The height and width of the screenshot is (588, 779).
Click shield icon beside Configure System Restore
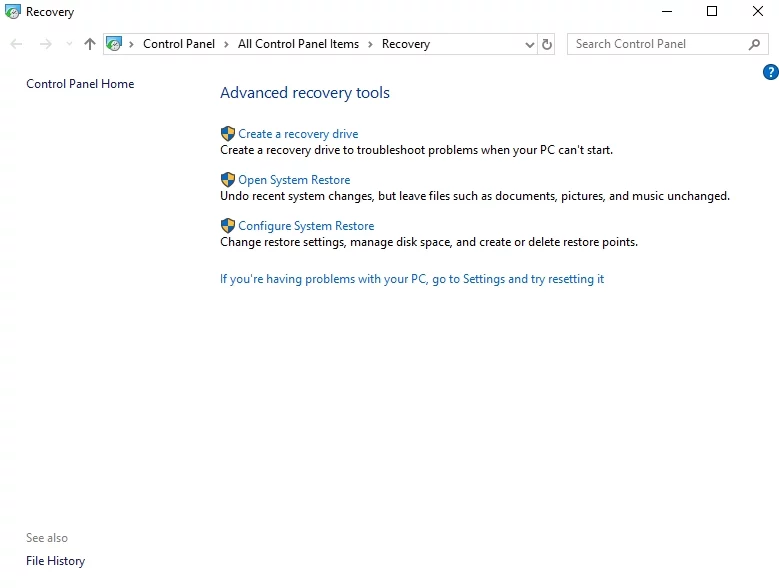[x=228, y=226]
